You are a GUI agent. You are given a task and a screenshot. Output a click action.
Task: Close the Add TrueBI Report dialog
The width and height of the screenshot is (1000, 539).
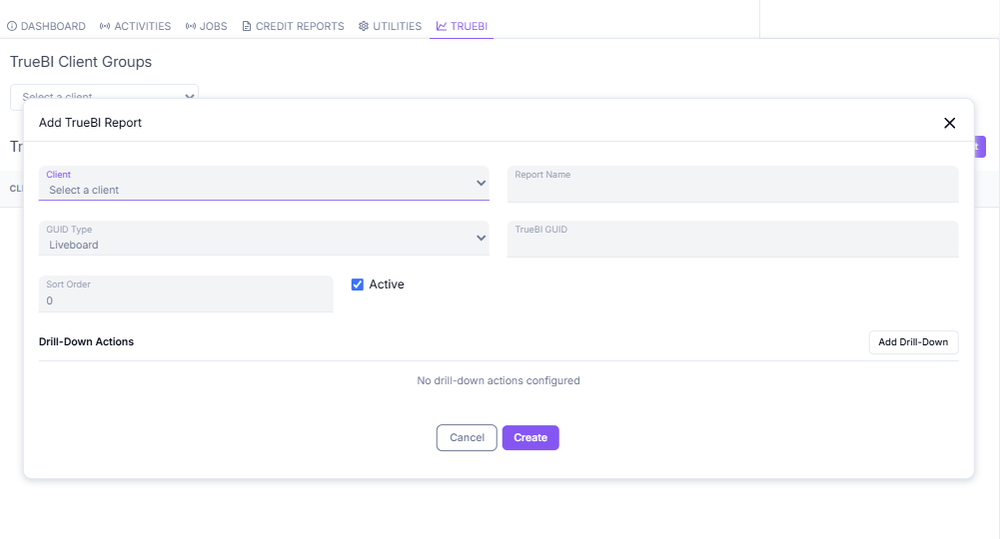coord(949,123)
